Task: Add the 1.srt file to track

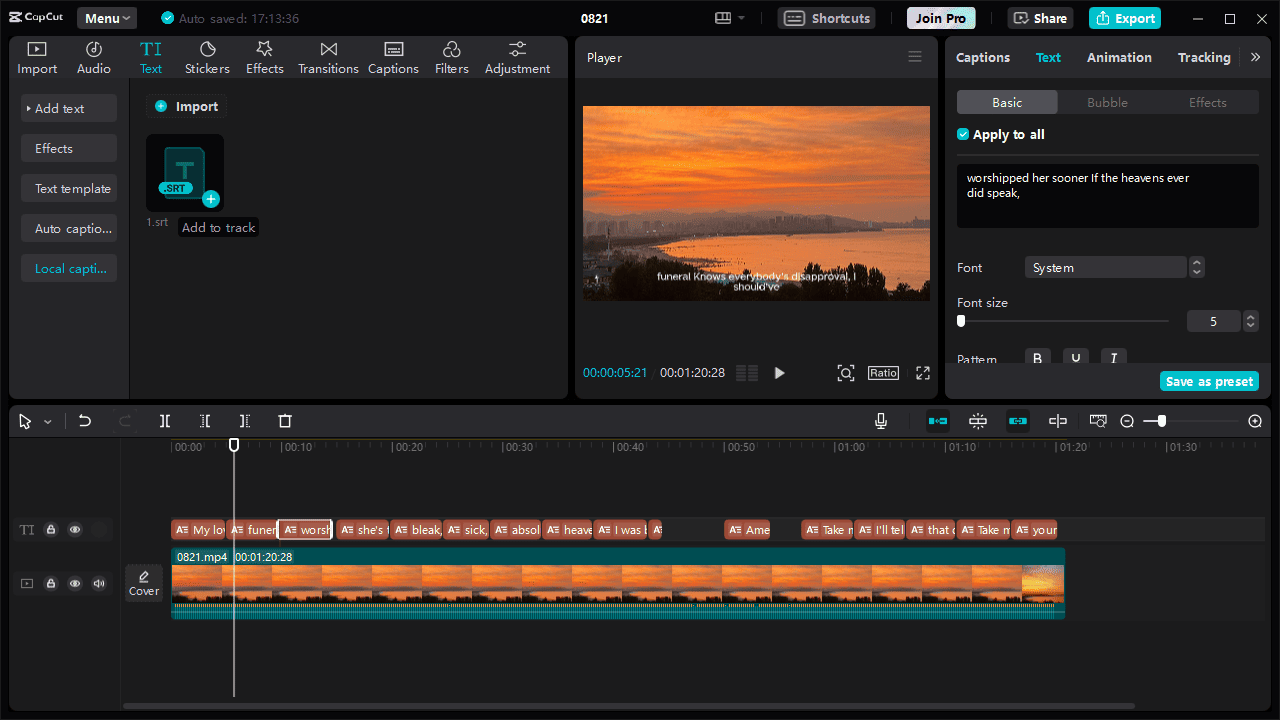Action: coord(211,198)
